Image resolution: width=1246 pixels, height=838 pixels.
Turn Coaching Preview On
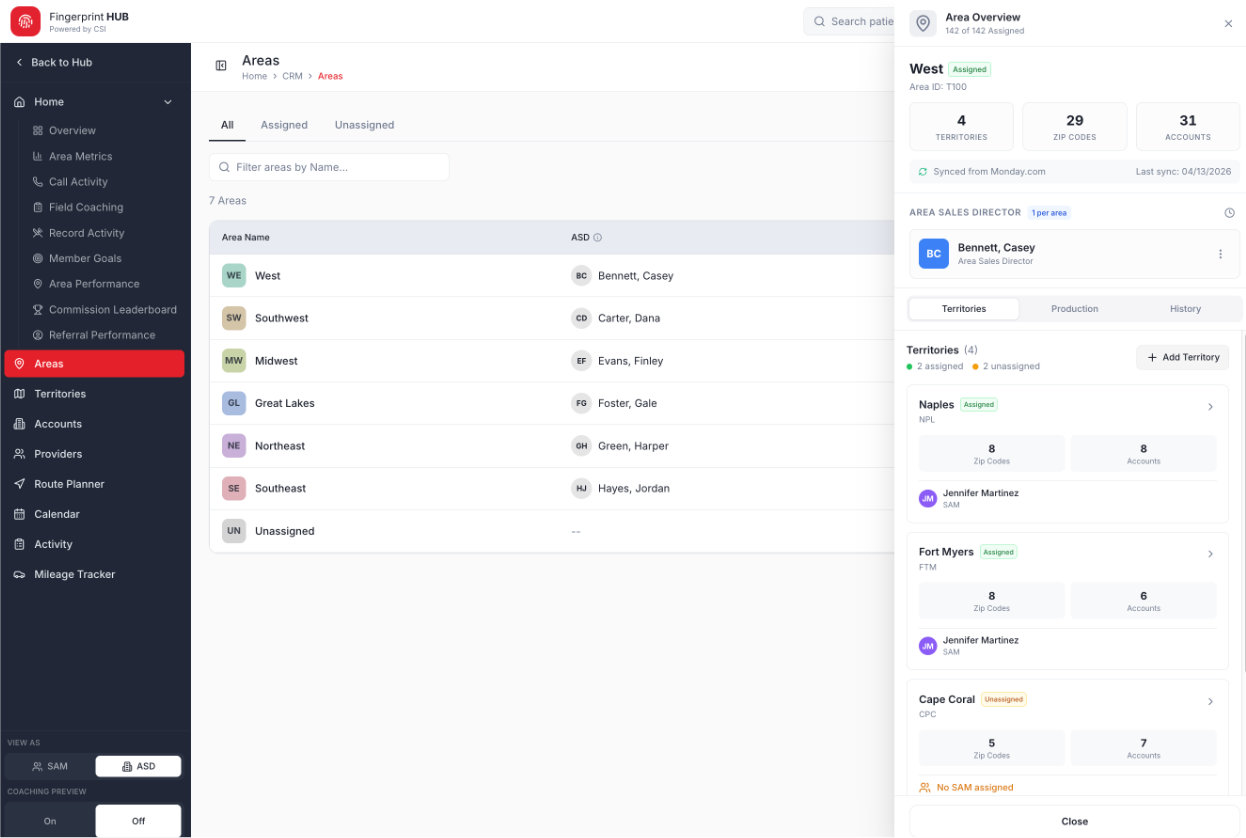(x=50, y=821)
